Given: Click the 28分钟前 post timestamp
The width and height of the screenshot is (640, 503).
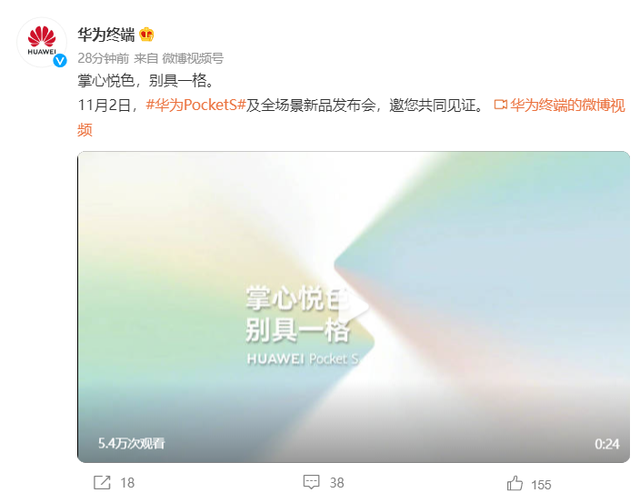Looking at the screenshot, I should (x=103, y=58).
